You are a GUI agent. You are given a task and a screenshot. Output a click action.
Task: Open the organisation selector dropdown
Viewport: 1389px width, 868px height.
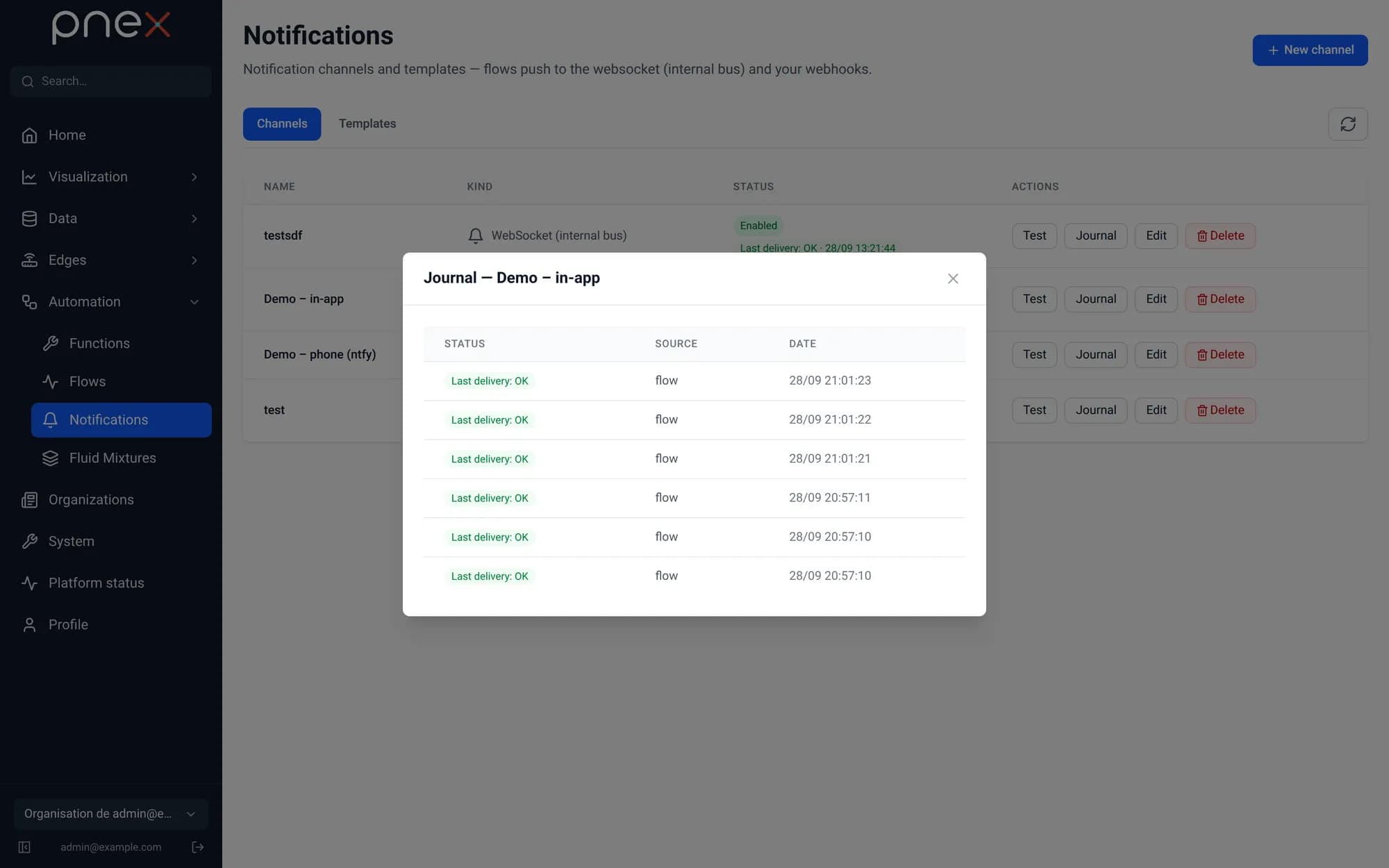[x=111, y=814]
